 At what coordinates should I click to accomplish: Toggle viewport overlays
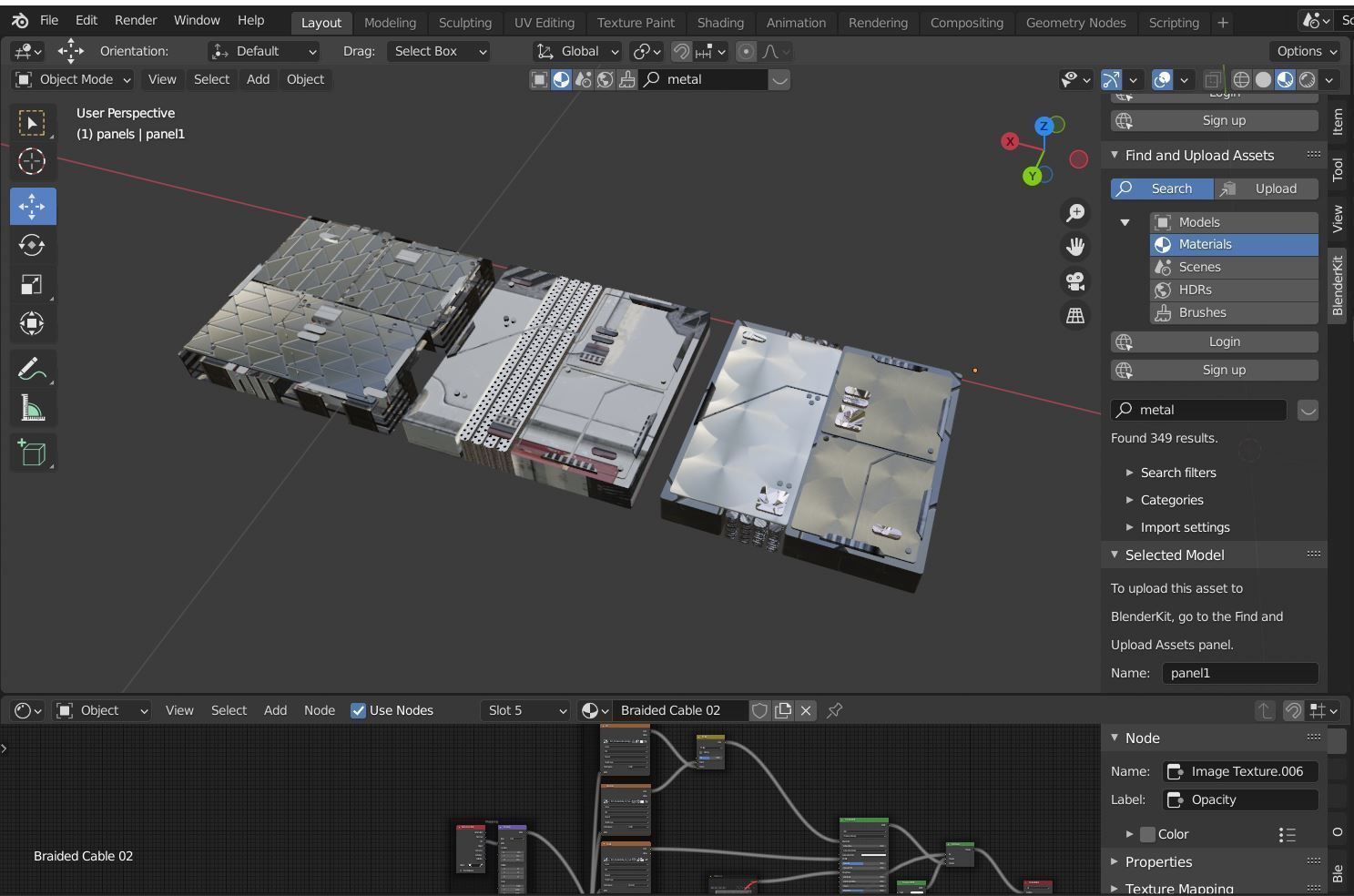pos(1162,80)
